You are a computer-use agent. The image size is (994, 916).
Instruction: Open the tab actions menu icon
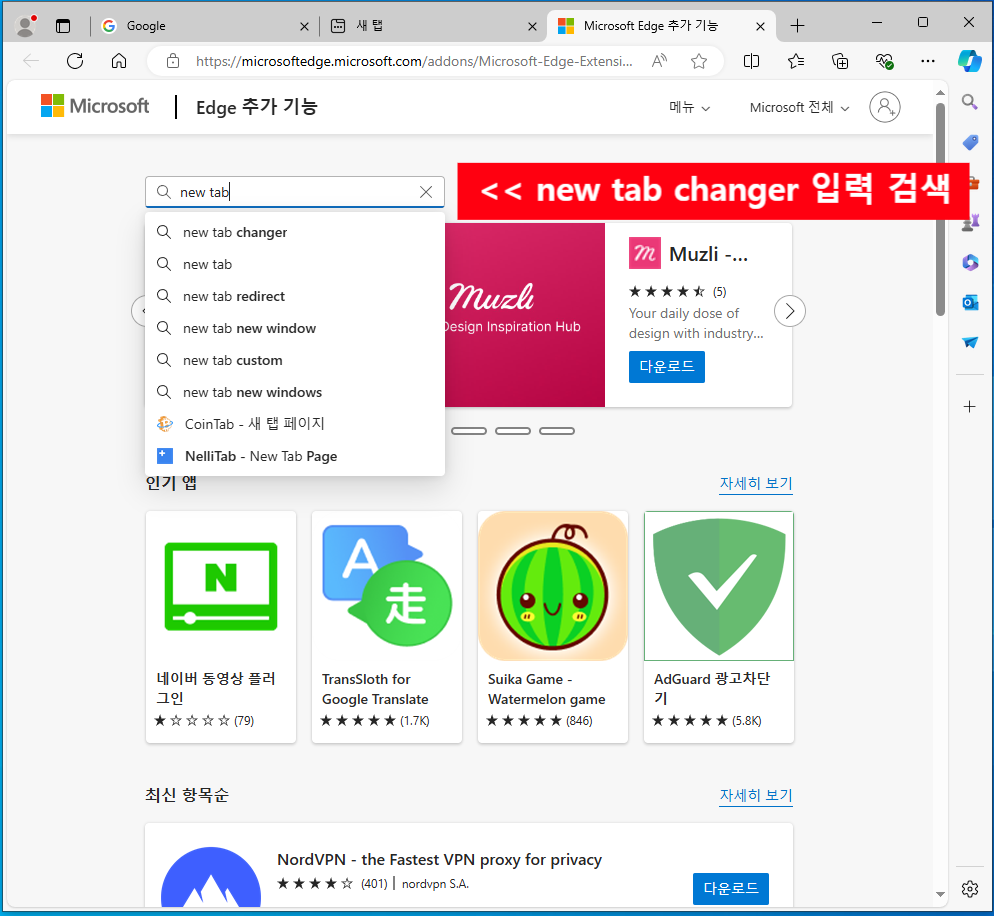(63, 26)
